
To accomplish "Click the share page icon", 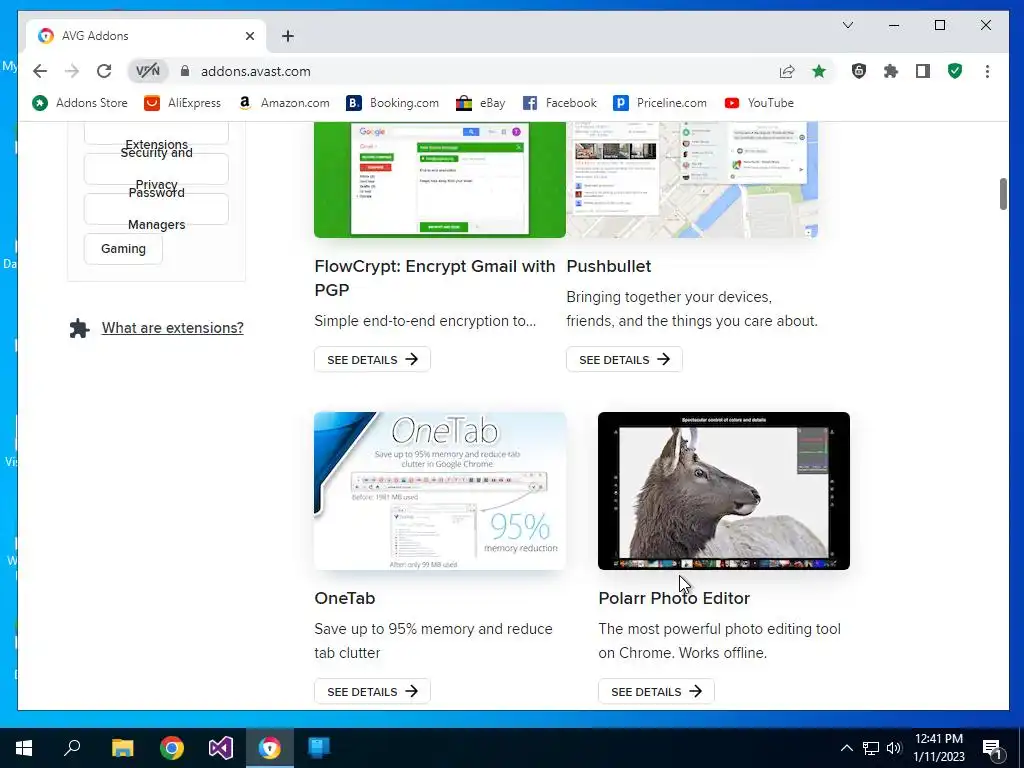I will click(787, 71).
